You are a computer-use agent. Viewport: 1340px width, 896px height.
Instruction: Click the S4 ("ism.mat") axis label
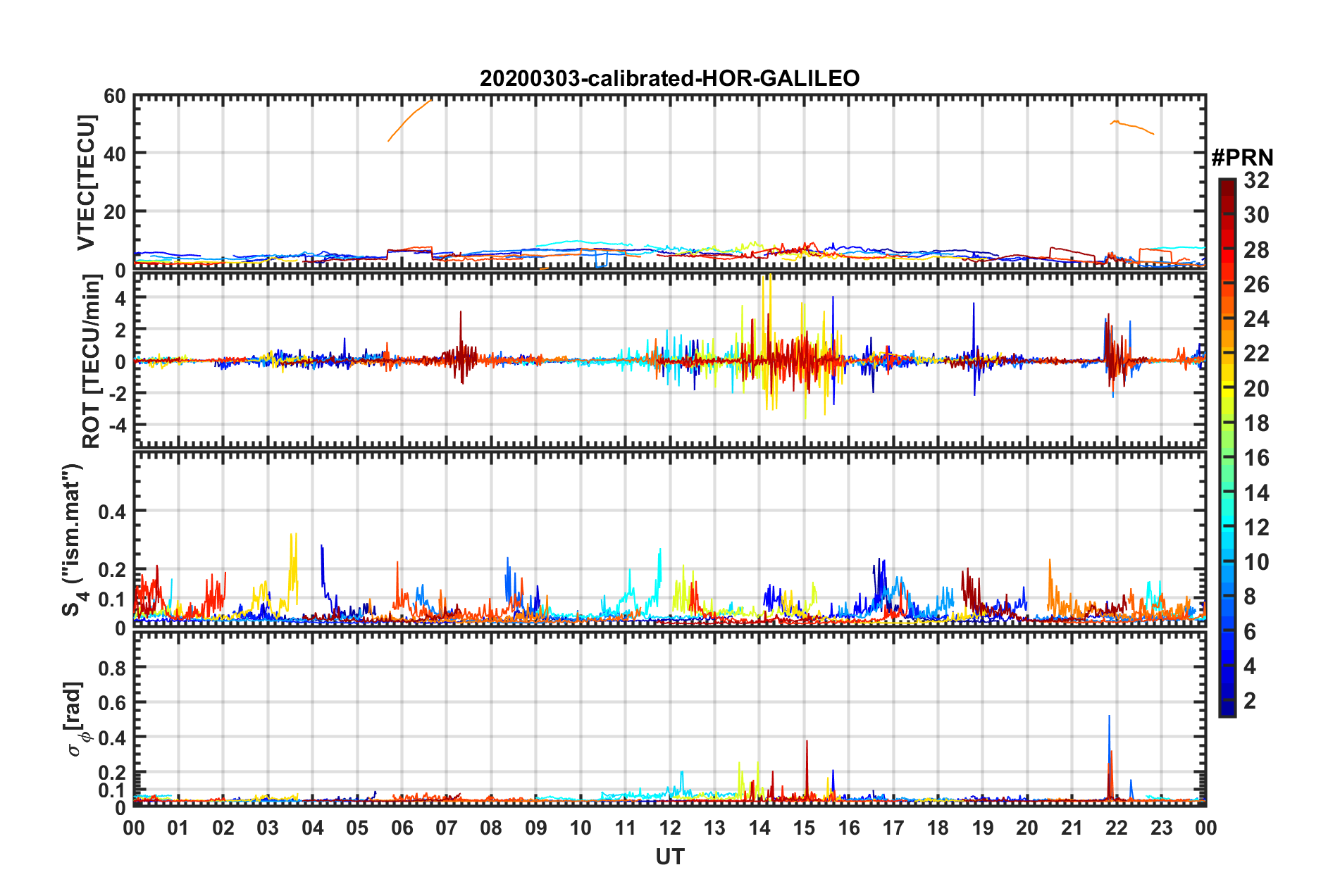click(x=73, y=540)
